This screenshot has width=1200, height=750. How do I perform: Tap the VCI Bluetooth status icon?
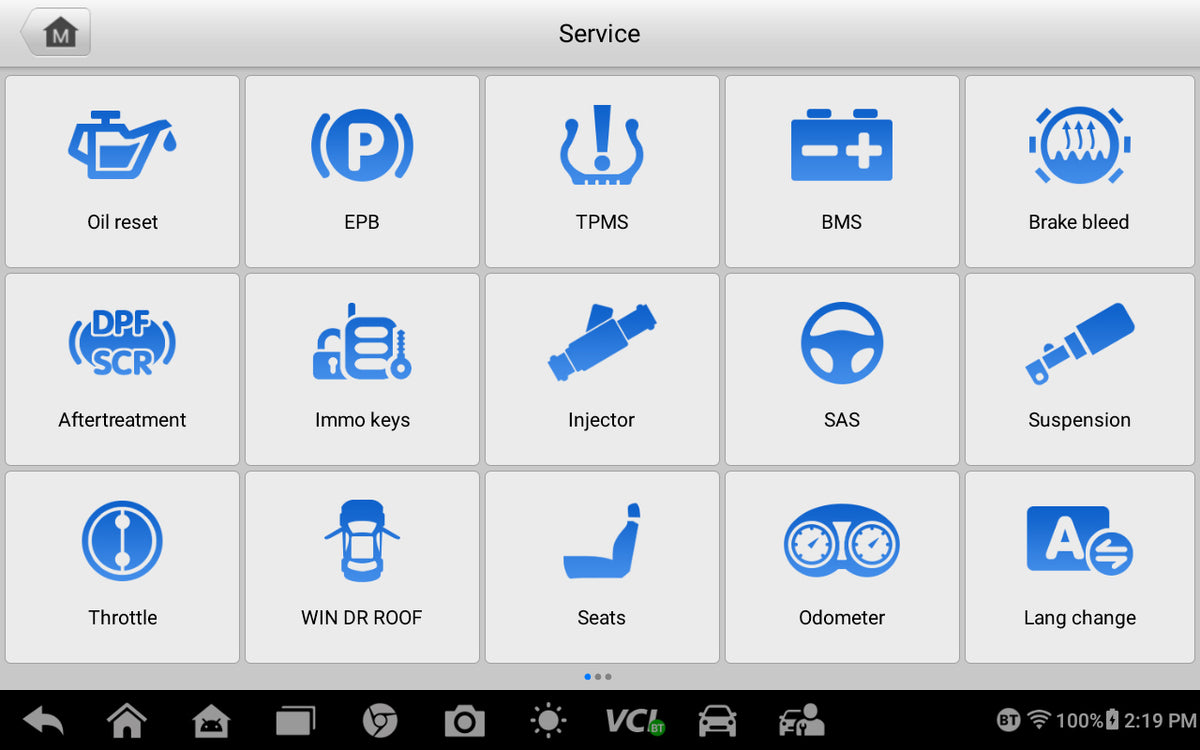pyautogui.click(x=635, y=720)
